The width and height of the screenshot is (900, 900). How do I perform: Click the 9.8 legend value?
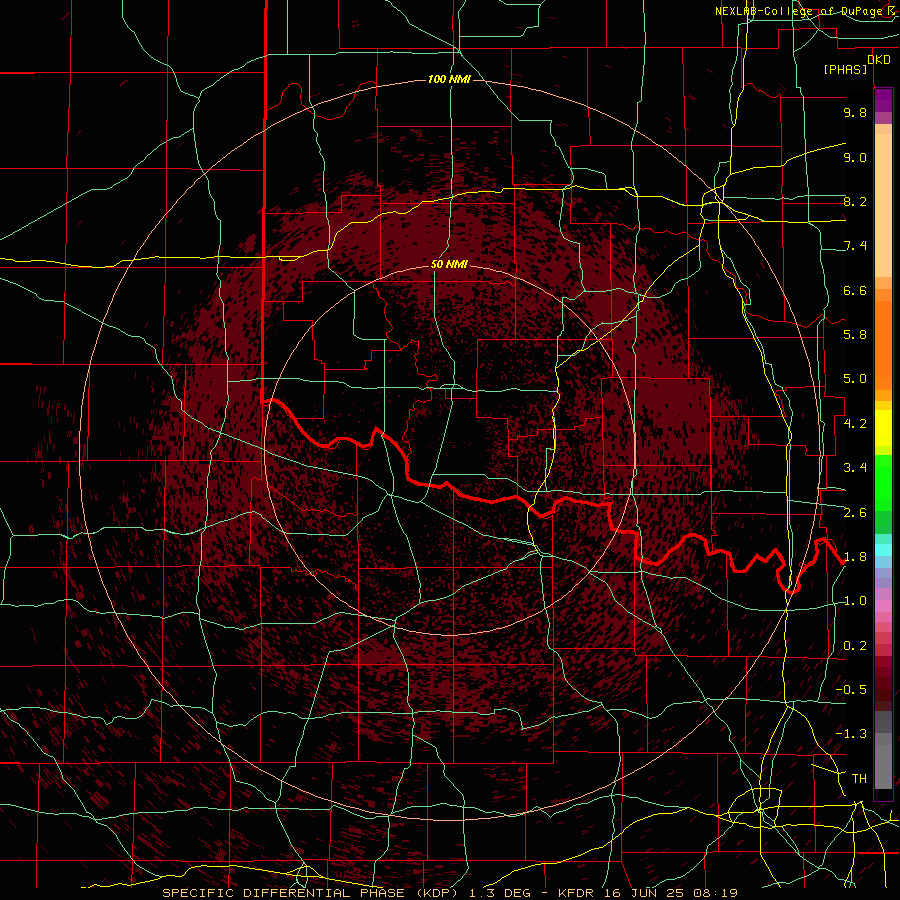[x=855, y=113]
